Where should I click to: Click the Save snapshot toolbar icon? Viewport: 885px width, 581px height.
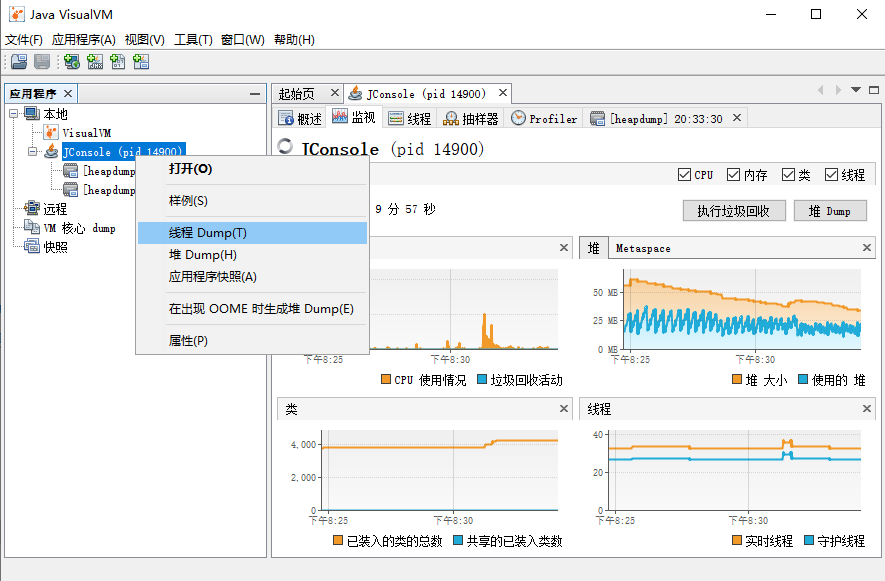pos(42,62)
